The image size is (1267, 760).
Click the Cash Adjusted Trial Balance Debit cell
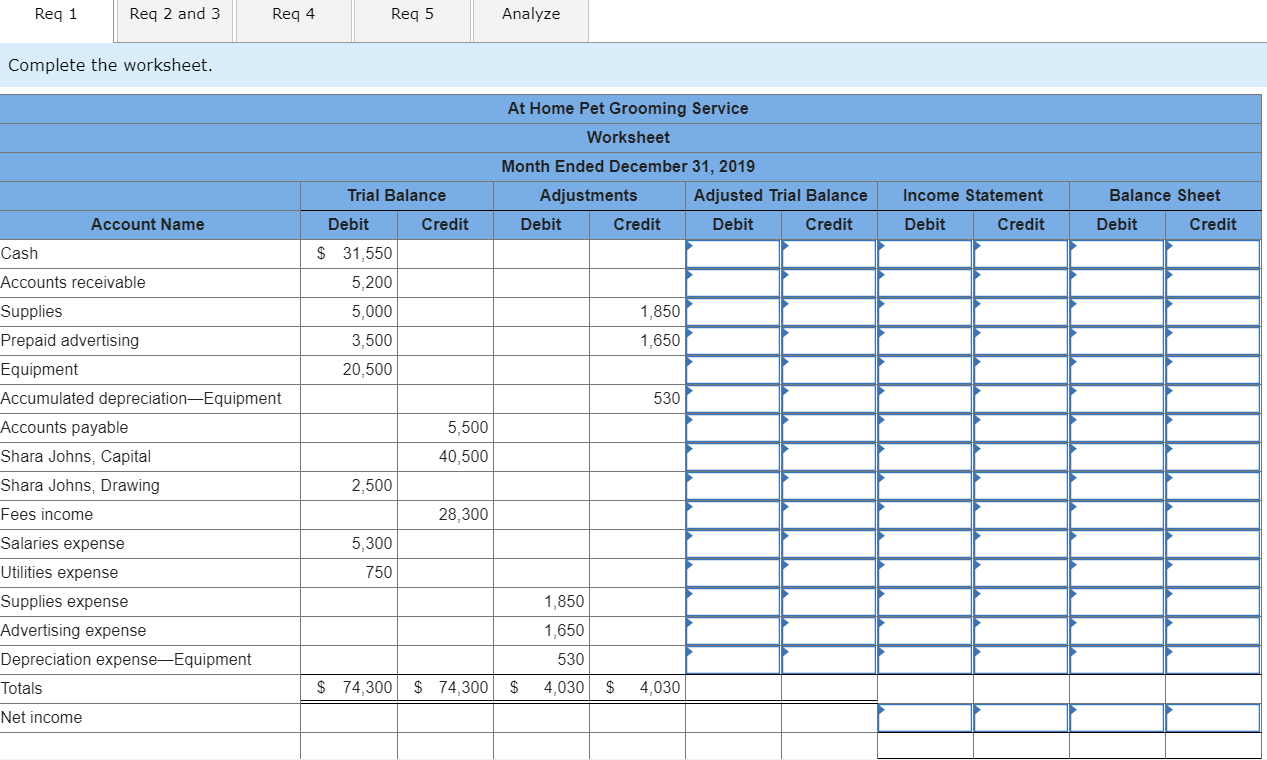732,253
